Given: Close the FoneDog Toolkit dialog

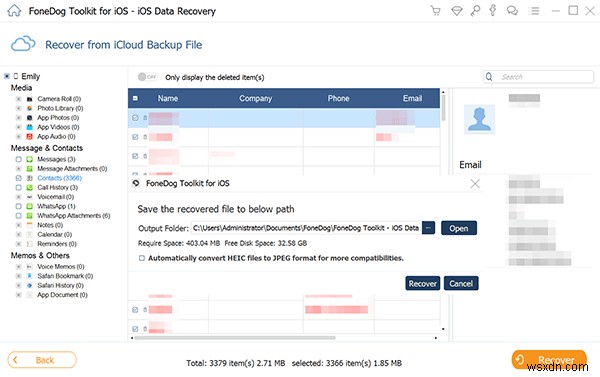Looking at the screenshot, I should pos(475,184).
